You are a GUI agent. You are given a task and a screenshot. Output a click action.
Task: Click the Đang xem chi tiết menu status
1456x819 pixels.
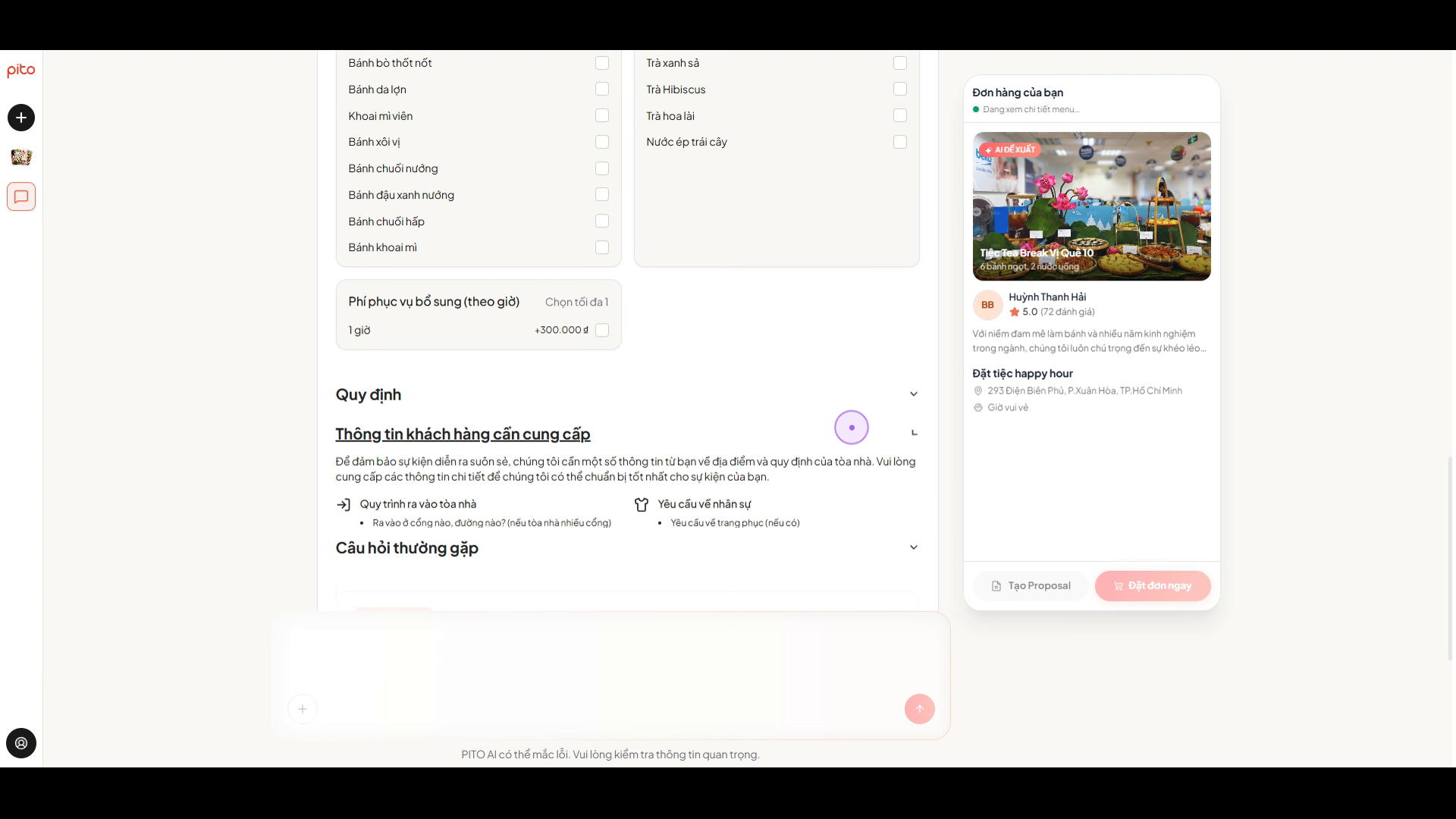(x=1031, y=109)
